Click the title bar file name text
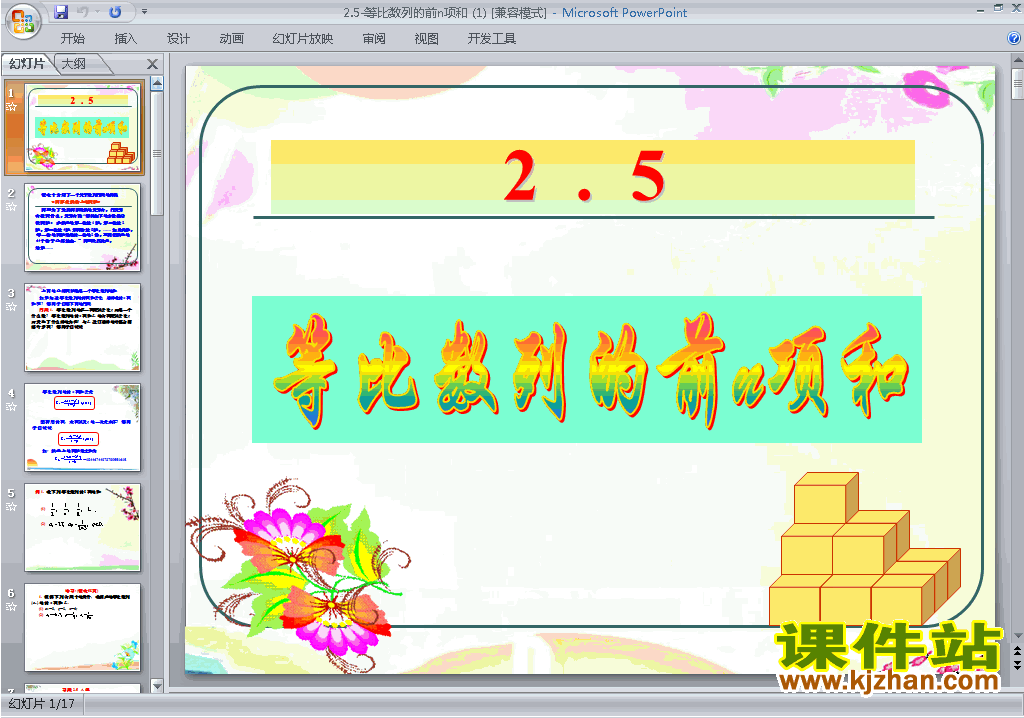Screen dimensions: 1024x718 pos(445,12)
